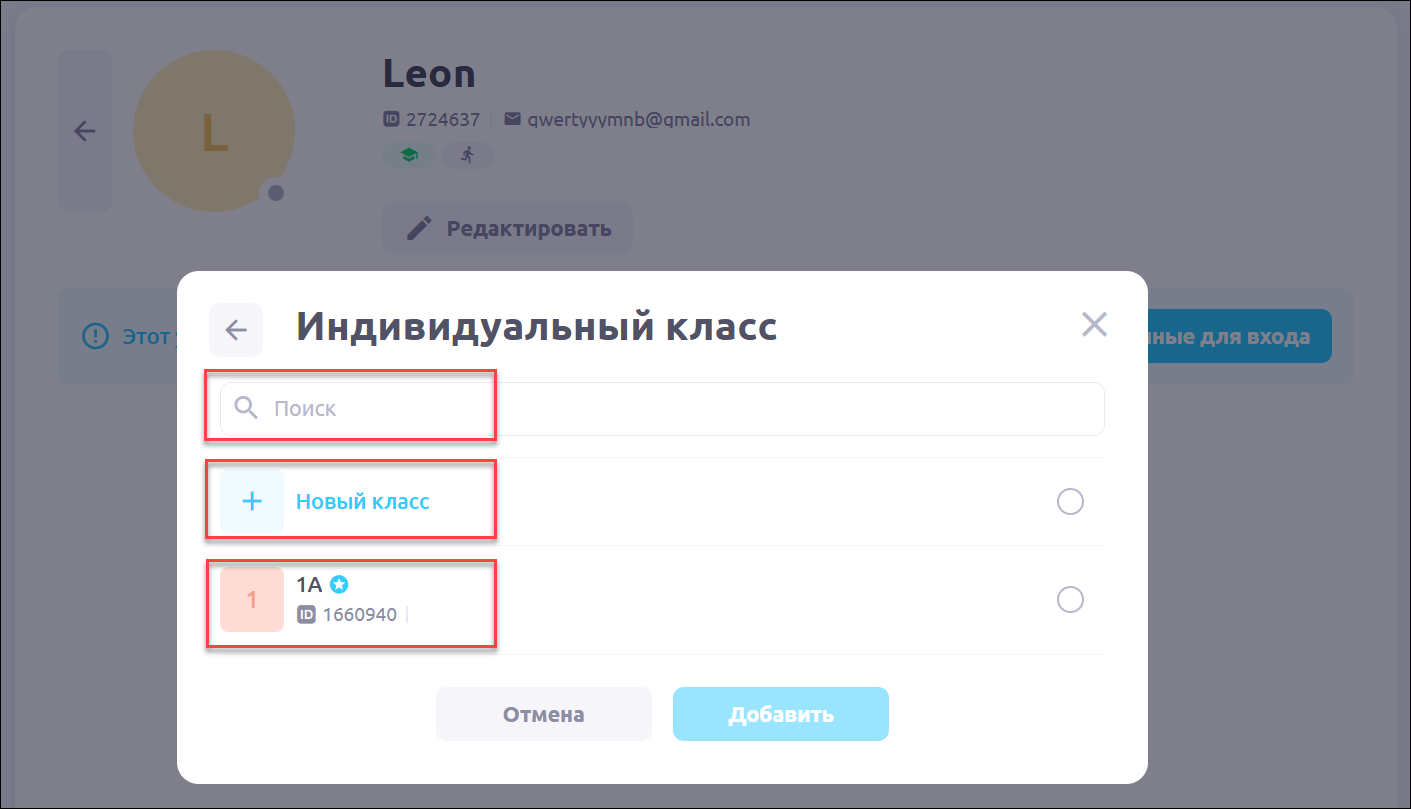Click the envelope icon next to email

tap(512, 120)
